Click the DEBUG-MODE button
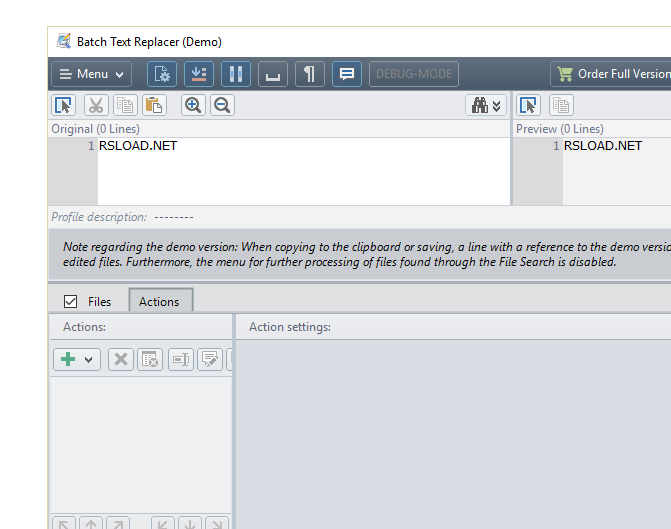This screenshot has height=529, width=671. click(x=414, y=74)
